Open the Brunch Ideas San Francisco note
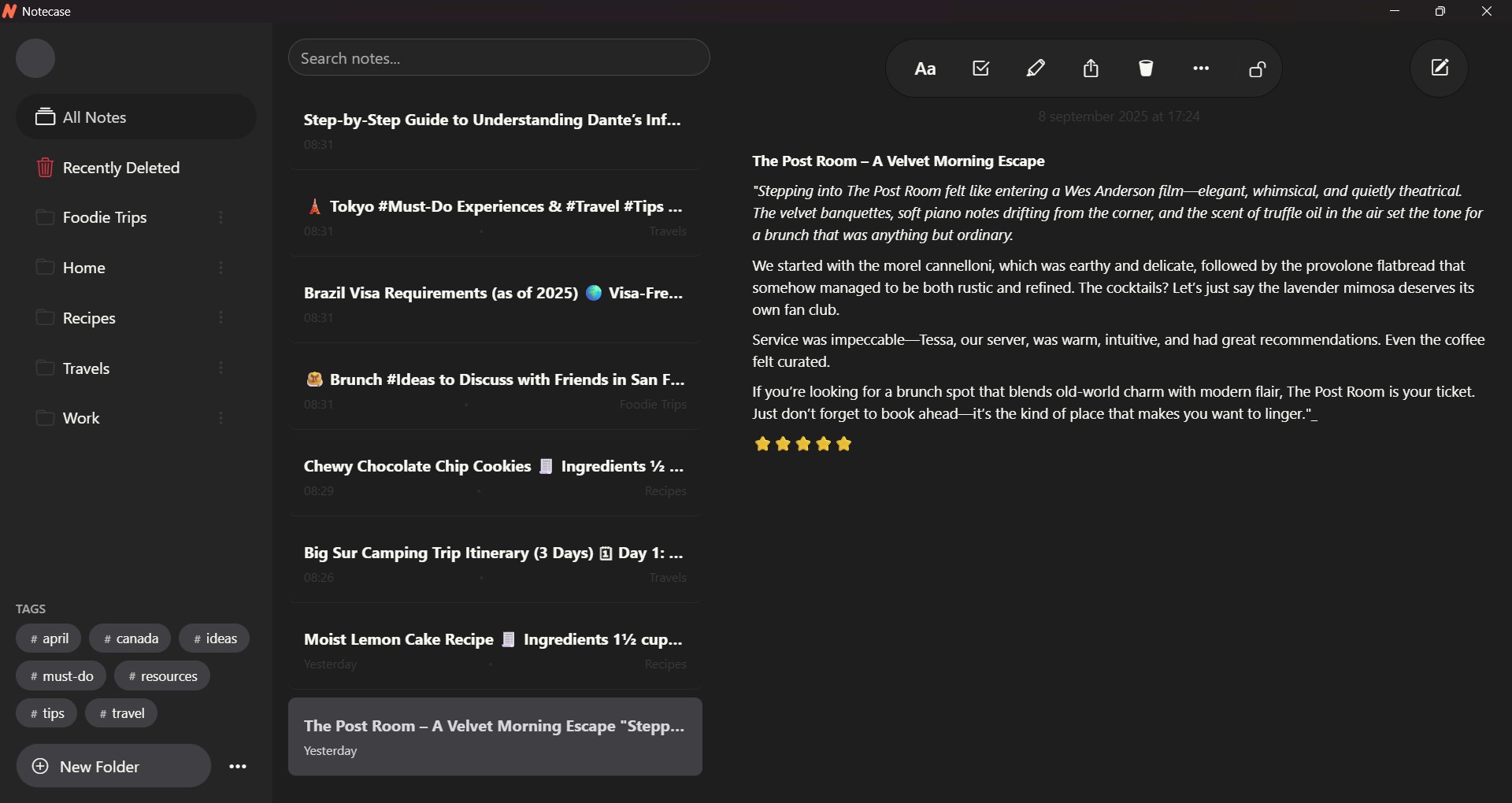Image resolution: width=1512 pixels, height=803 pixels. pos(495,390)
